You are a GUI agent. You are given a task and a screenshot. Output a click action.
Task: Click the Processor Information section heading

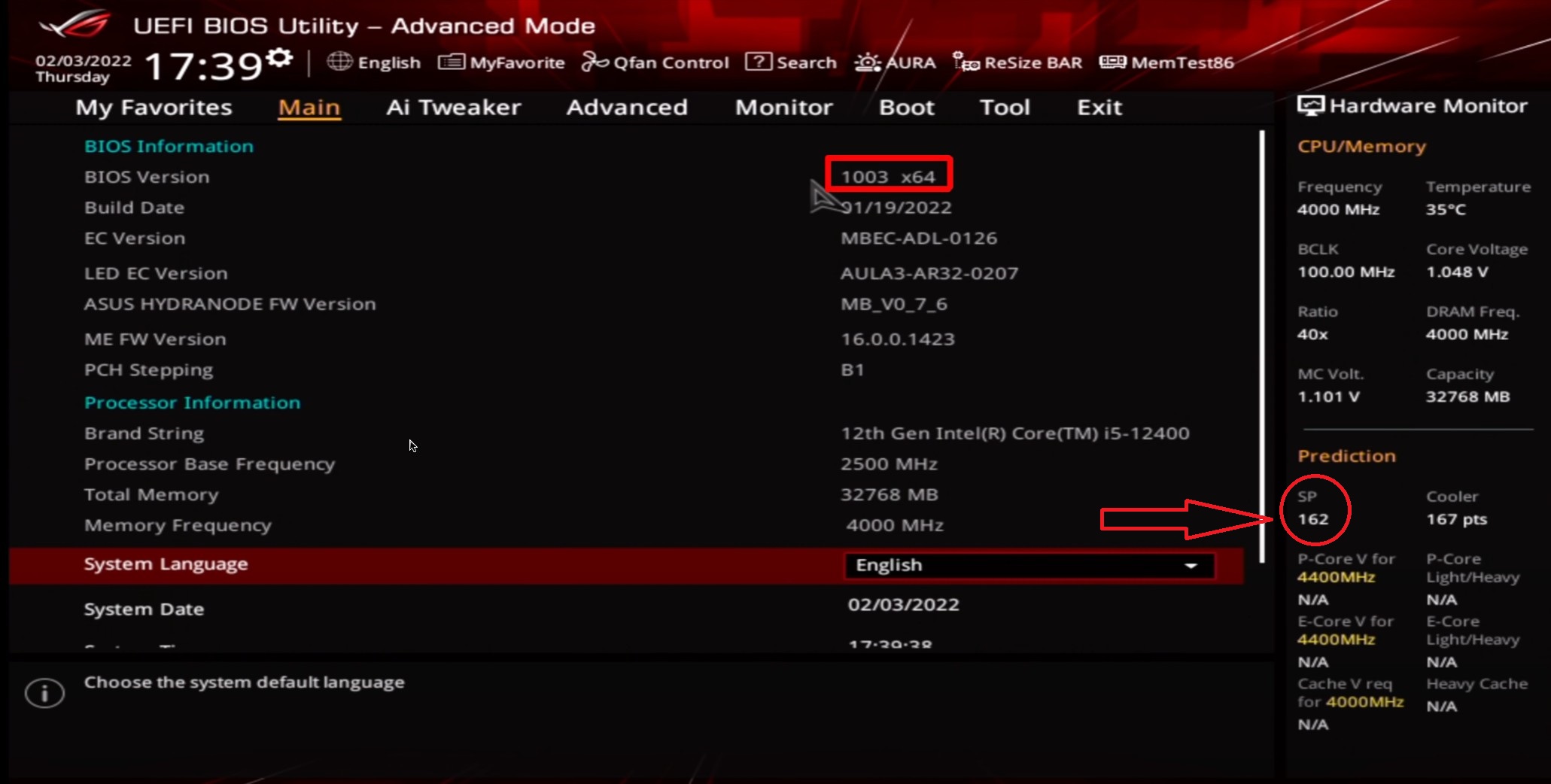(x=193, y=403)
